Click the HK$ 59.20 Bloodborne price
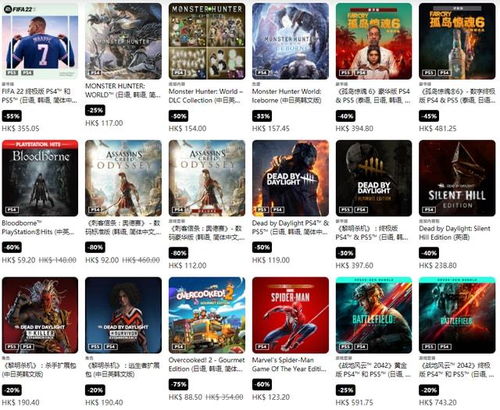Screen dimensions: 500x410 pyautogui.click(x=18, y=260)
